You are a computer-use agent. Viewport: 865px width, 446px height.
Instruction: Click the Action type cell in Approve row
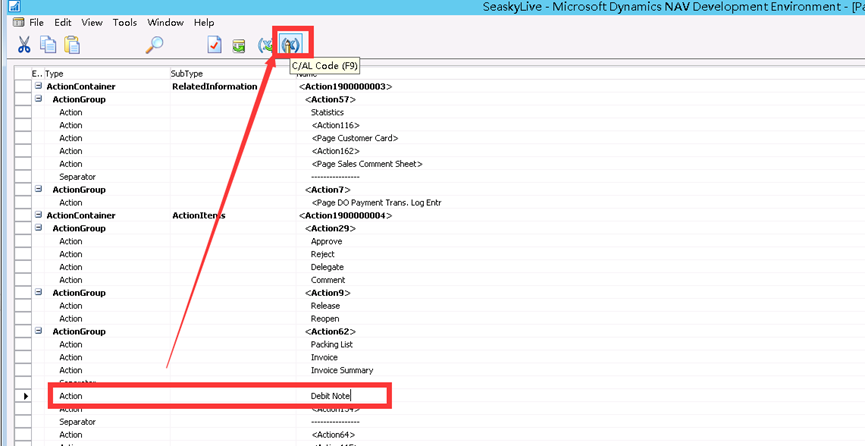(x=71, y=241)
